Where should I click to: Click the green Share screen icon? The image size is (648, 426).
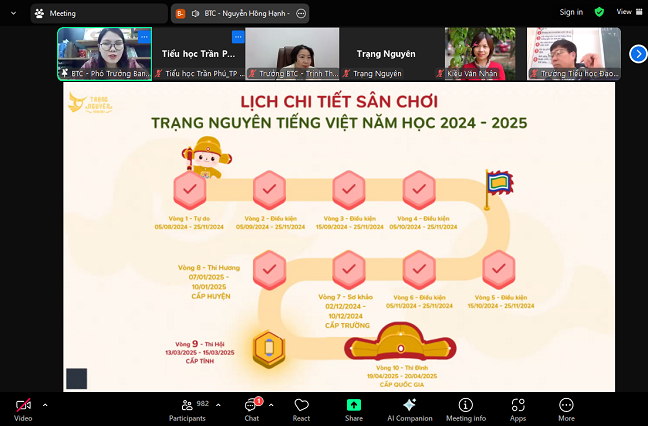[354, 405]
